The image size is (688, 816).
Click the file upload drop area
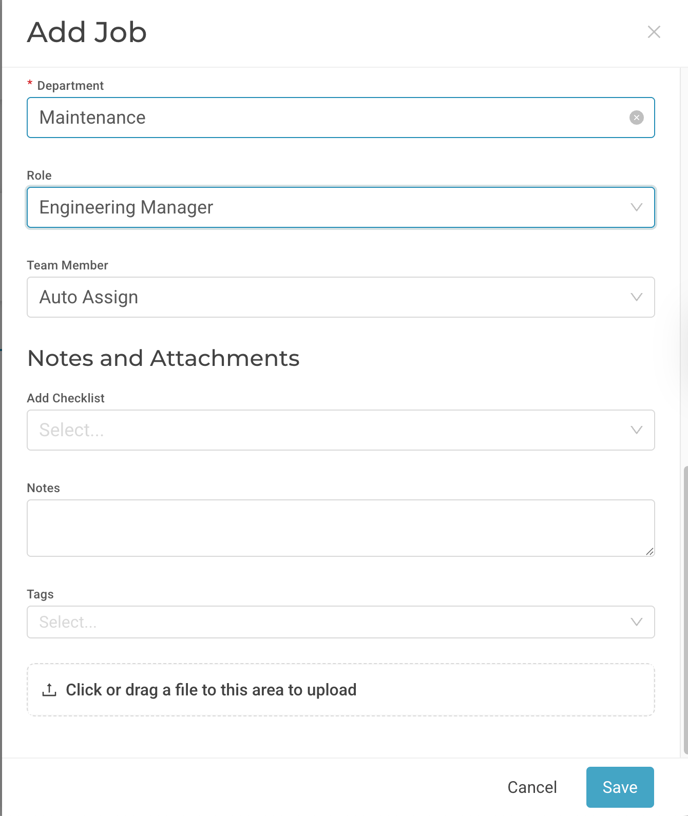341,690
